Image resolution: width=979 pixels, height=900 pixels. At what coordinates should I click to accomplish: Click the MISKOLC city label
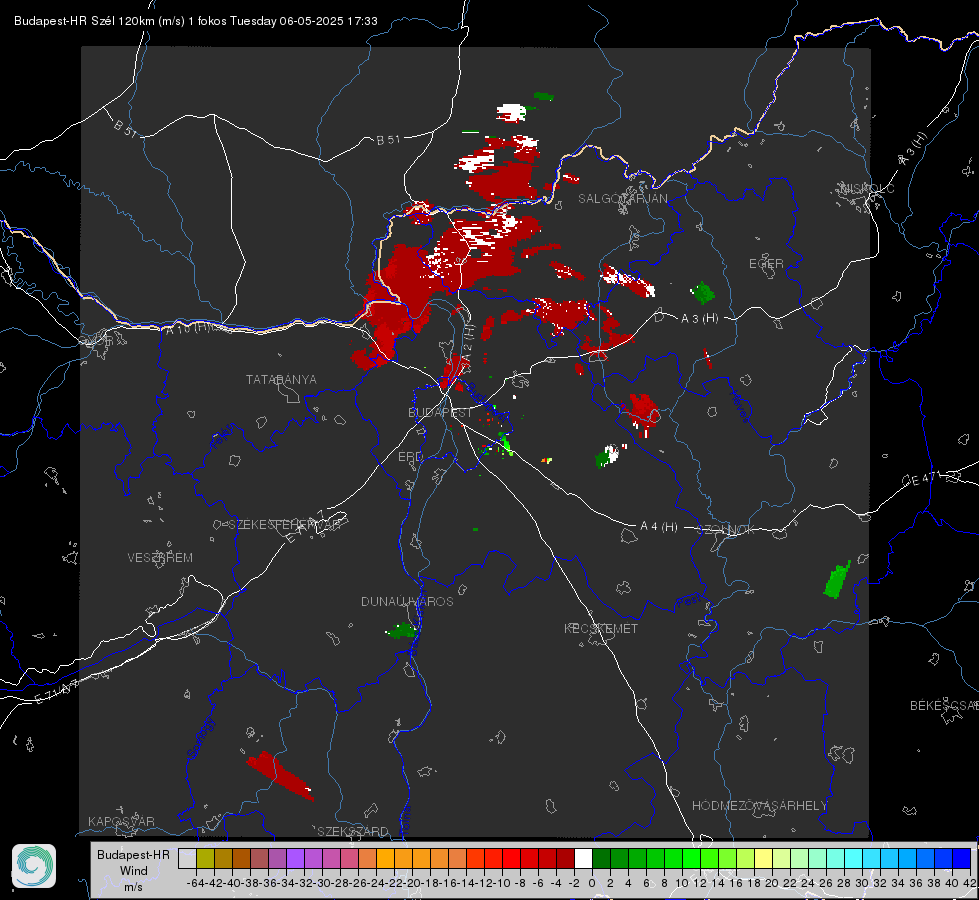(868, 188)
